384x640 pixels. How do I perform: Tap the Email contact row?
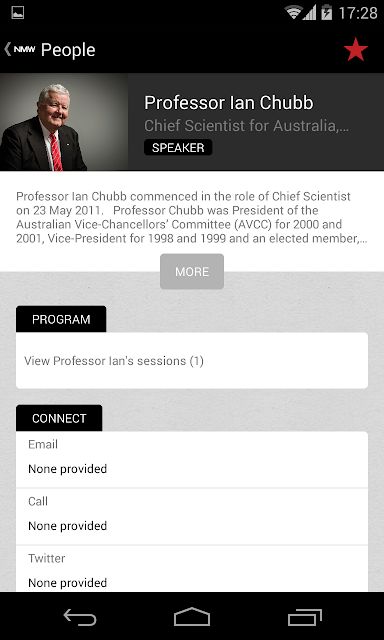tap(192, 460)
